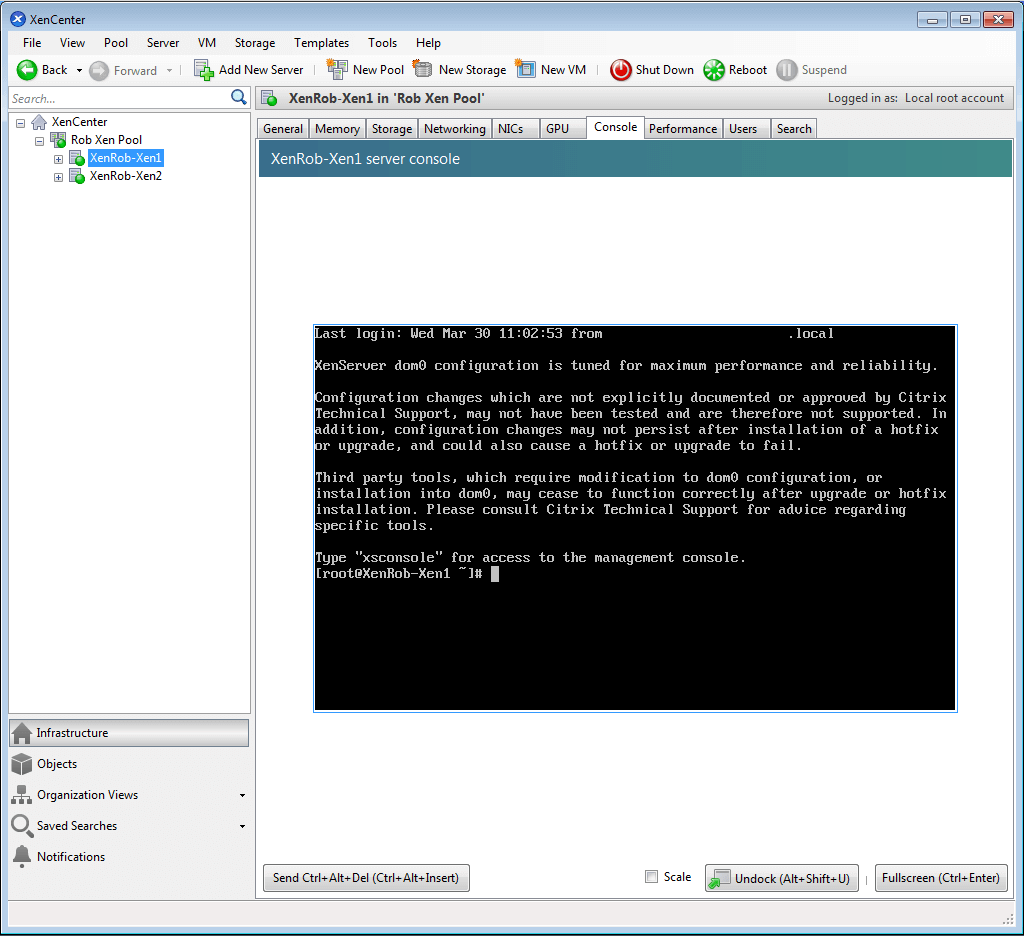
Task: Collapse the XenCenter tree root node
Action: 20,123
